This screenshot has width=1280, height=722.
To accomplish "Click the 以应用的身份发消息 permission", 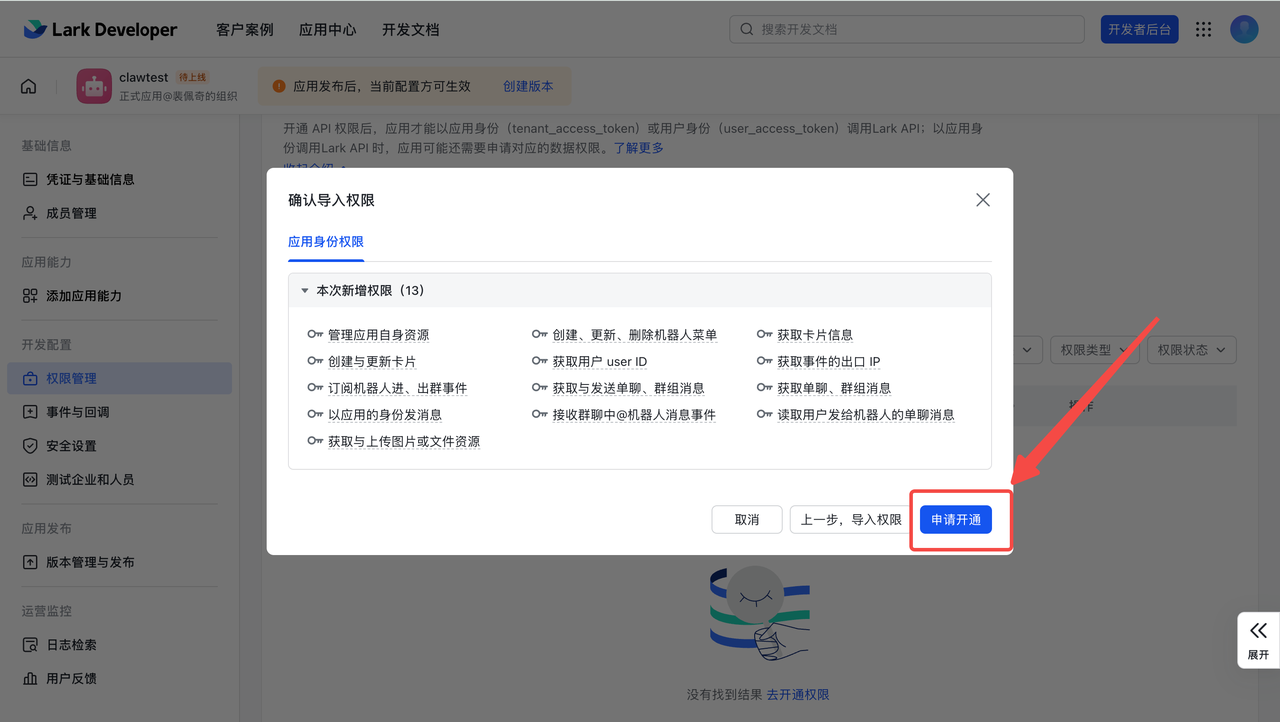I will pyautogui.click(x=385, y=414).
